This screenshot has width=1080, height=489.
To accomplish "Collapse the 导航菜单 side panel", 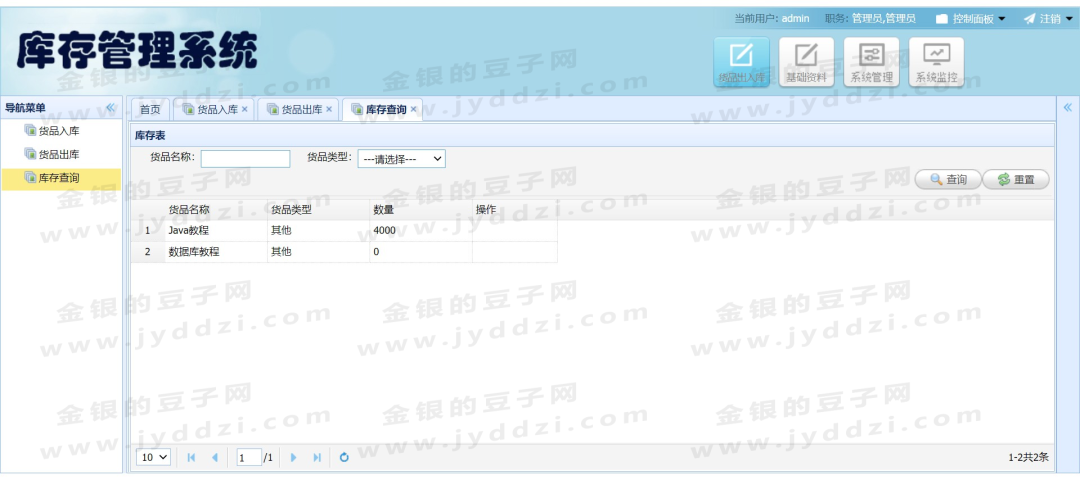I will point(110,107).
